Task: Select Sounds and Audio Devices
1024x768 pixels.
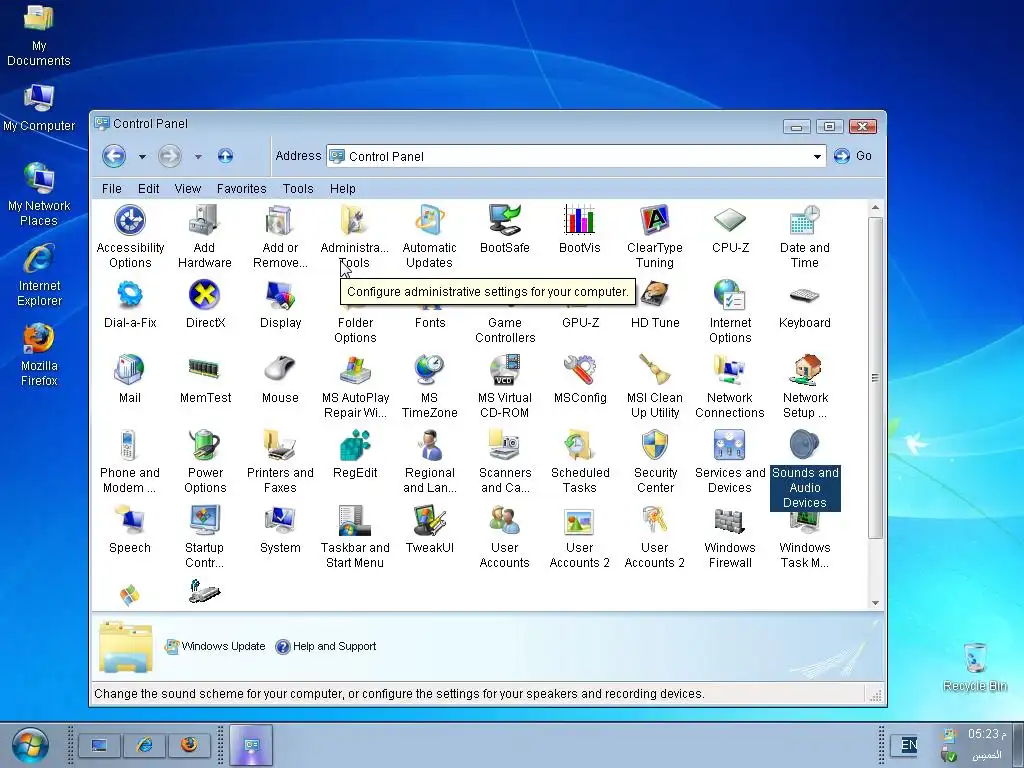Action: point(805,470)
